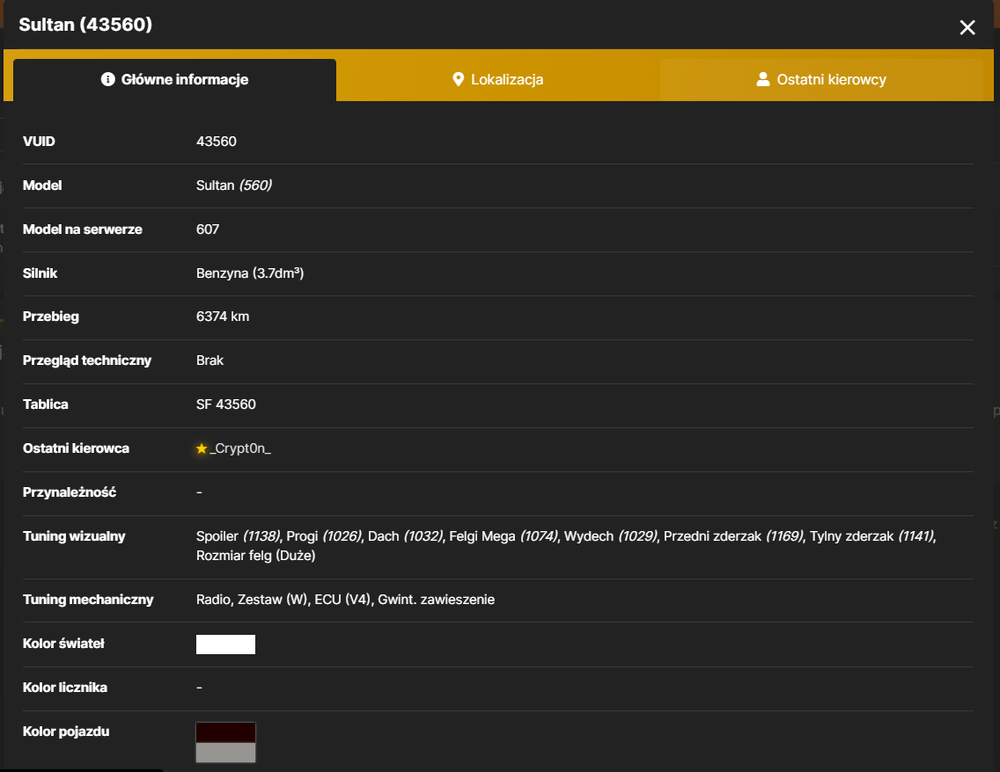Click the Zestaw (W) tuning entry
This screenshot has width=1000, height=772.
pyautogui.click(x=272, y=600)
